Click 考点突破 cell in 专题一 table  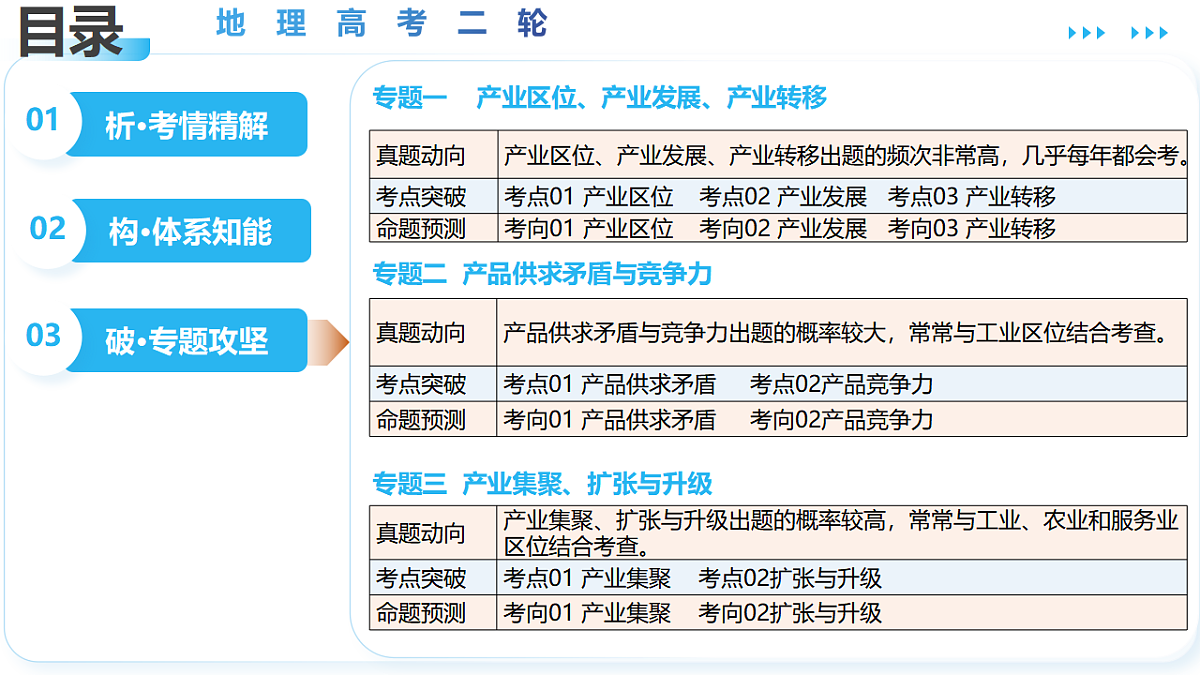tap(433, 196)
